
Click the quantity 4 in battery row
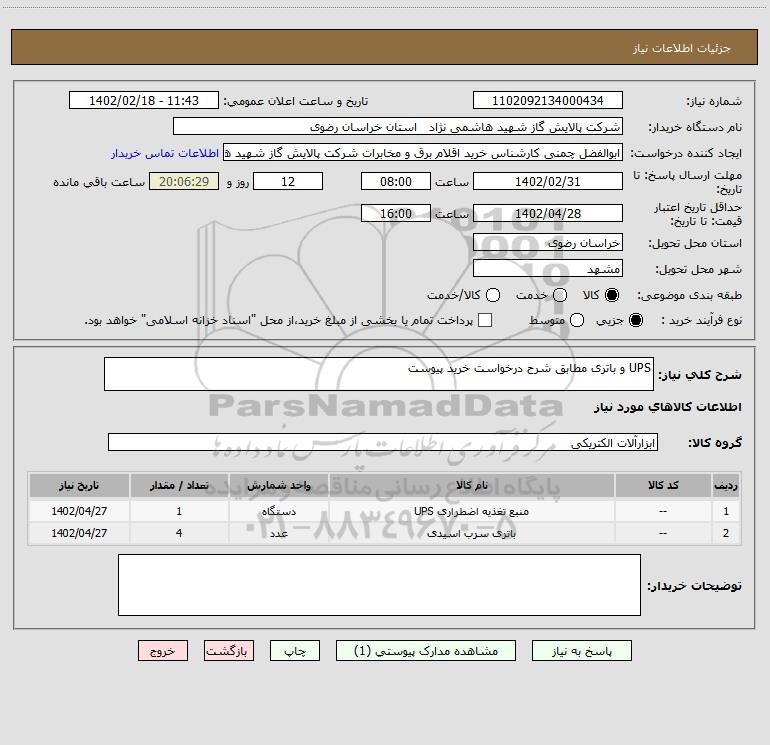pos(179,533)
